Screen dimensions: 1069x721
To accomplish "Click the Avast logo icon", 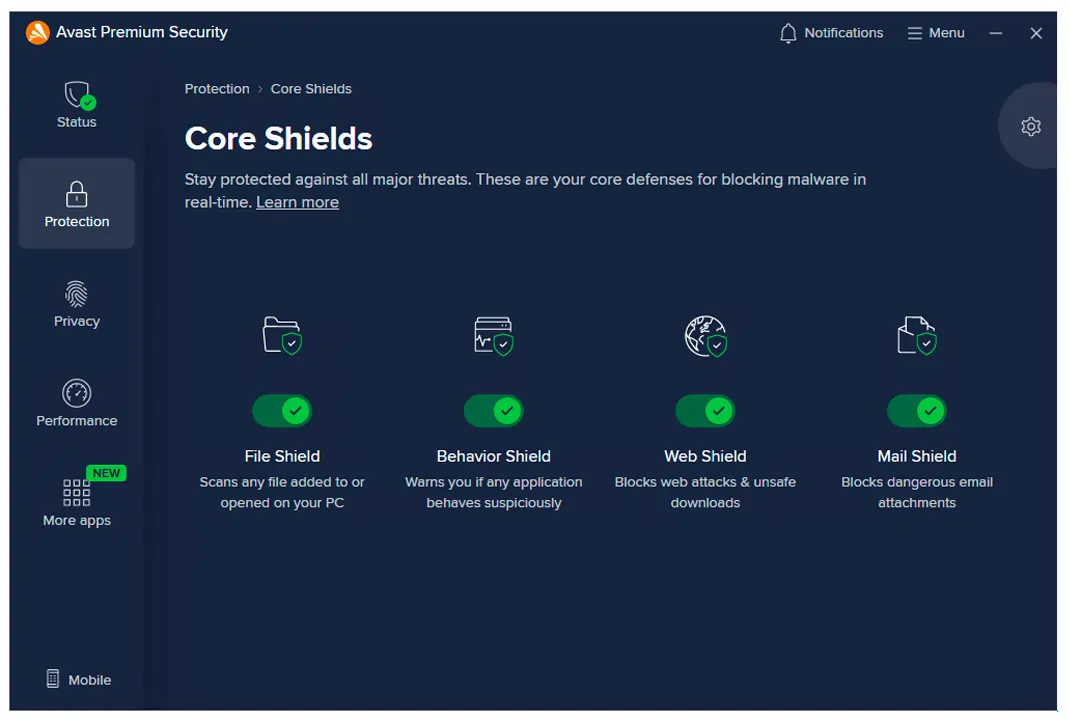I will click(x=37, y=32).
